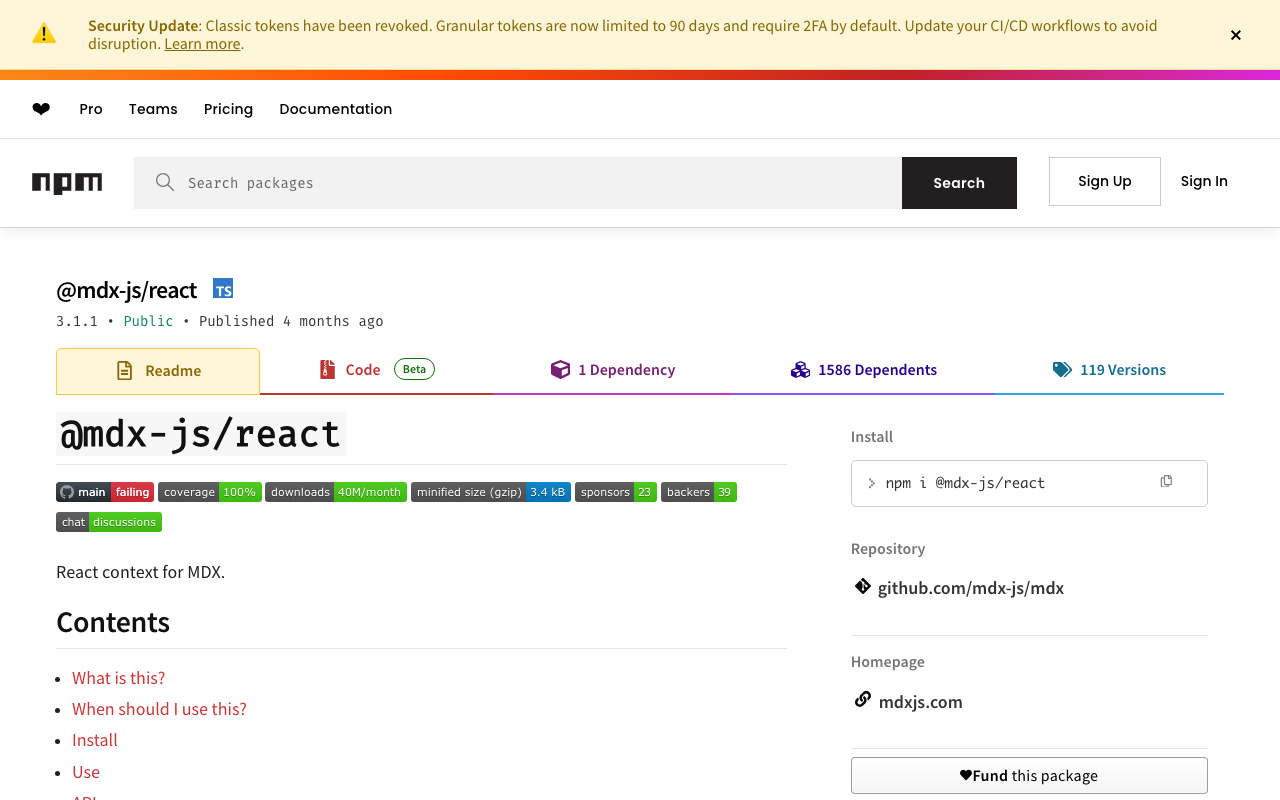Click the Search button
1280x800 pixels.
959,183
